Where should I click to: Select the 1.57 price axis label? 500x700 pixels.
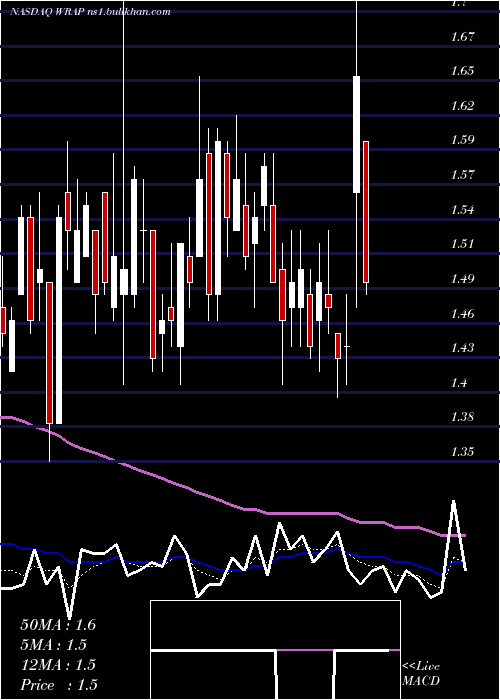(x=462, y=175)
